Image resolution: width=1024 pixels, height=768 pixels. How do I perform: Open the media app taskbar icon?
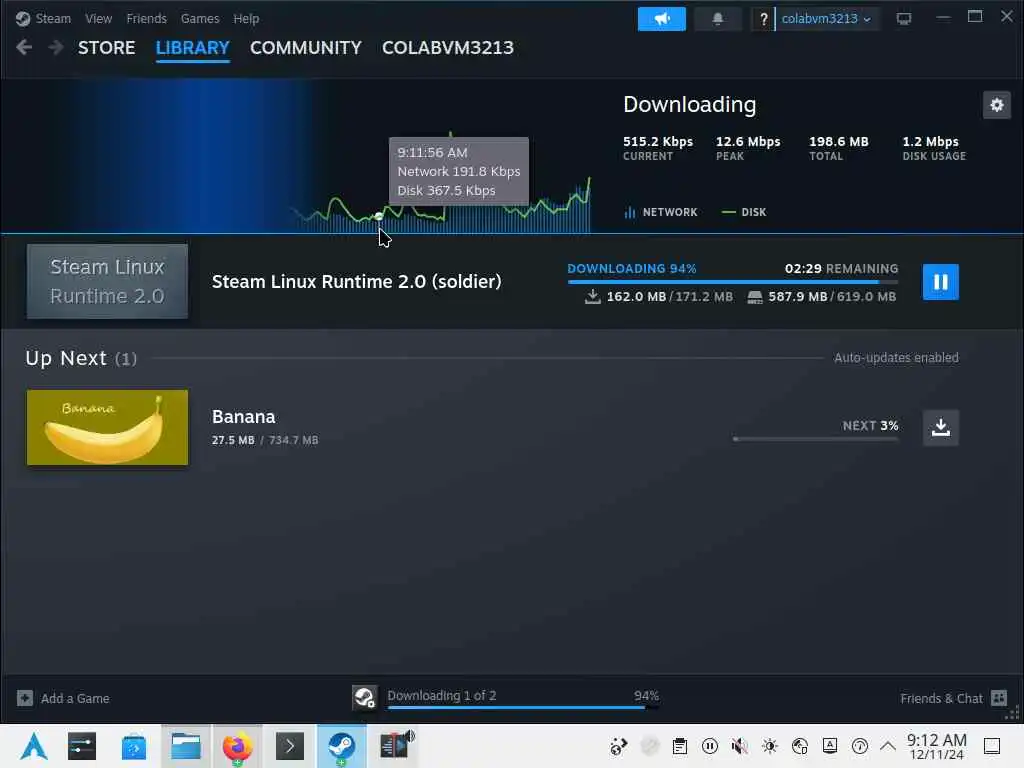point(396,746)
